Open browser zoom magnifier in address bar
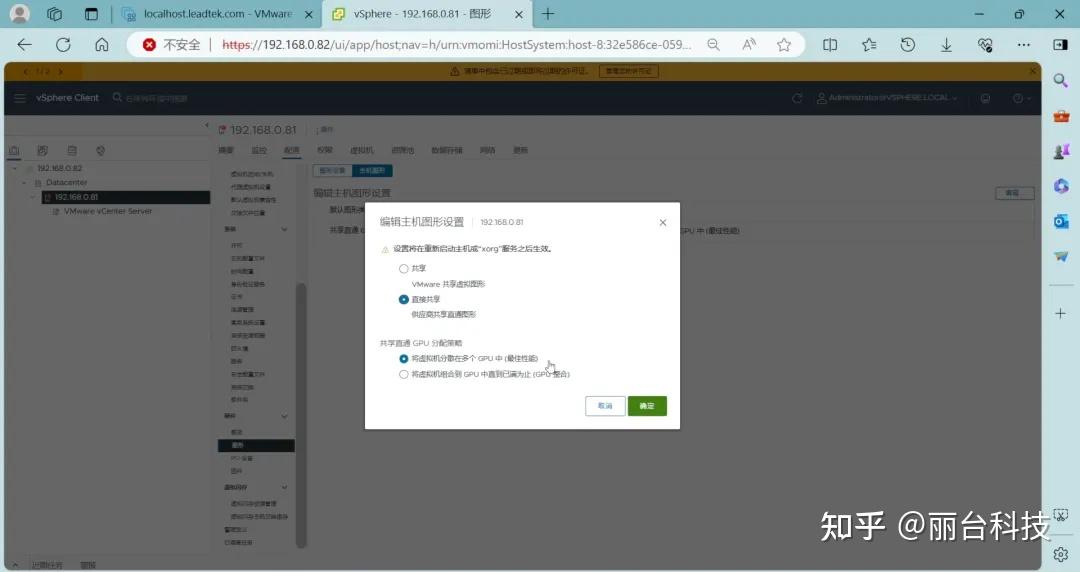1080x572 pixels. coord(714,45)
